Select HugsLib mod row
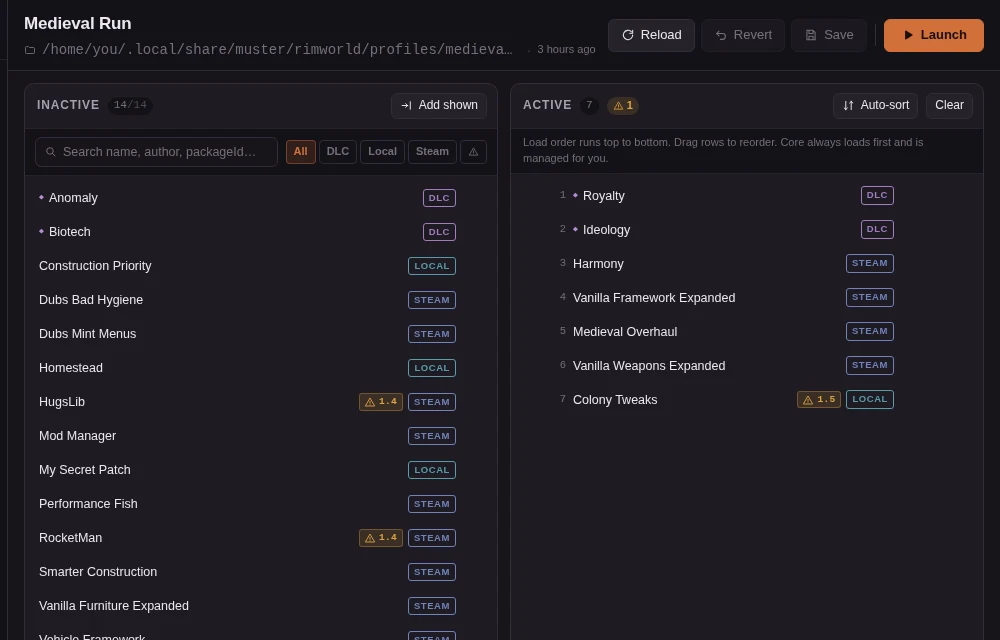The height and width of the screenshot is (640, 1000). click(x=261, y=402)
